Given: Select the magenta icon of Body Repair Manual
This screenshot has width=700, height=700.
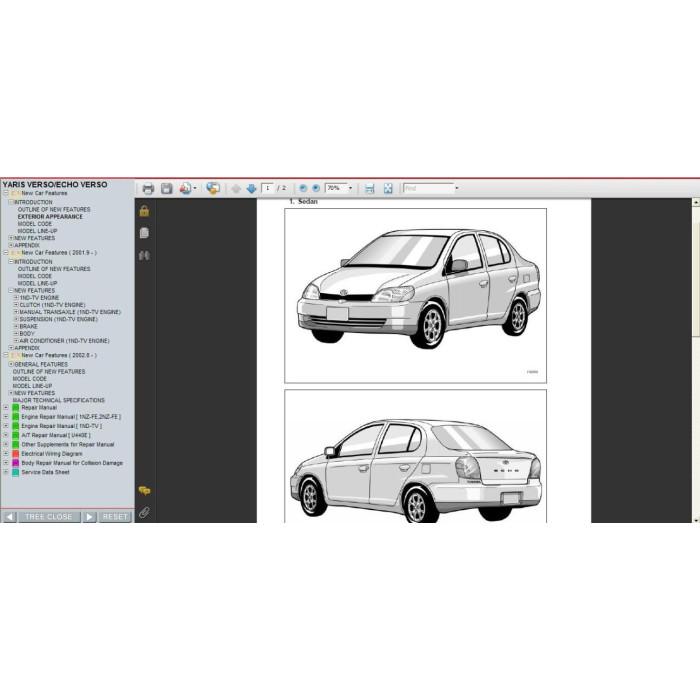Looking at the screenshot, I should (x=16, y=463).
